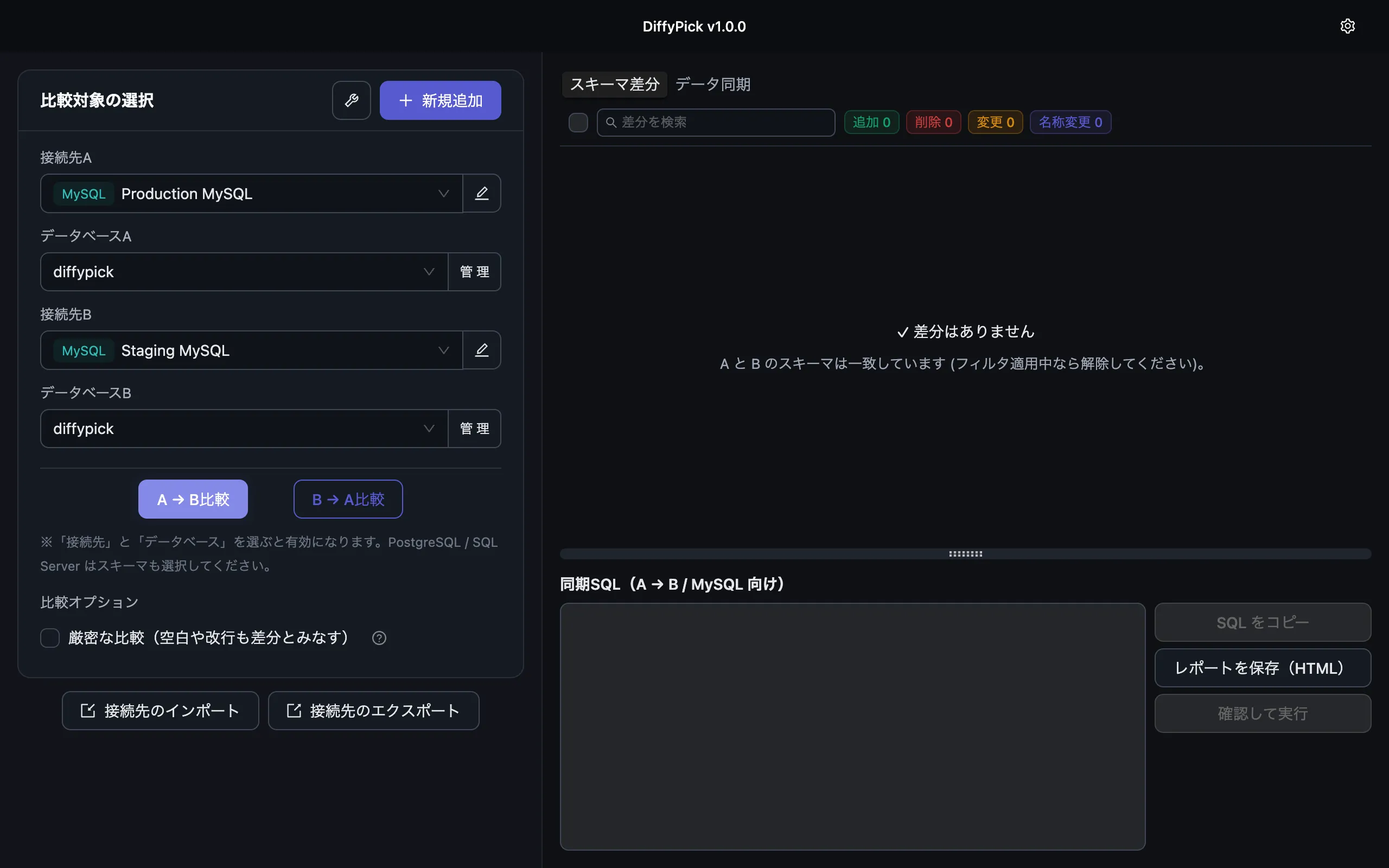
Task: Open the データベースB diffypick dropdown
Action: [244, 428]
